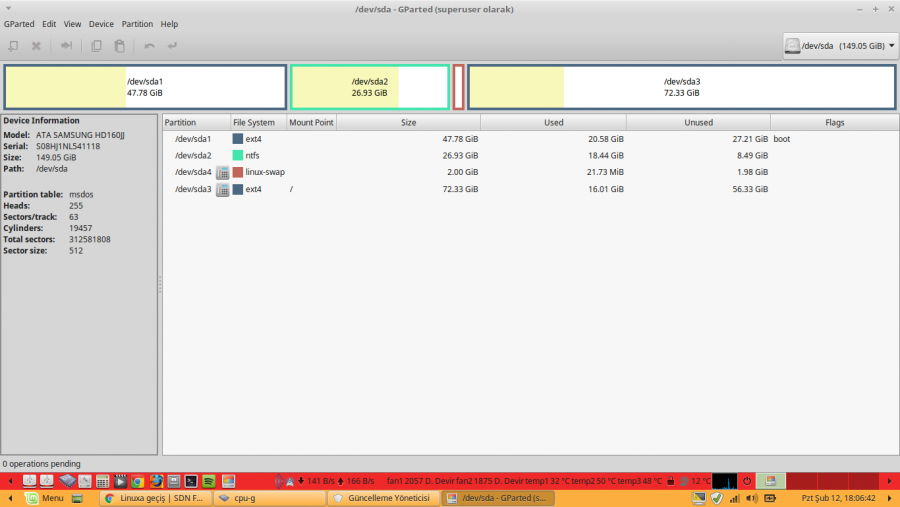Open the Help menu
The height and width of the screenshot is (507, 900).
point(169,24)
